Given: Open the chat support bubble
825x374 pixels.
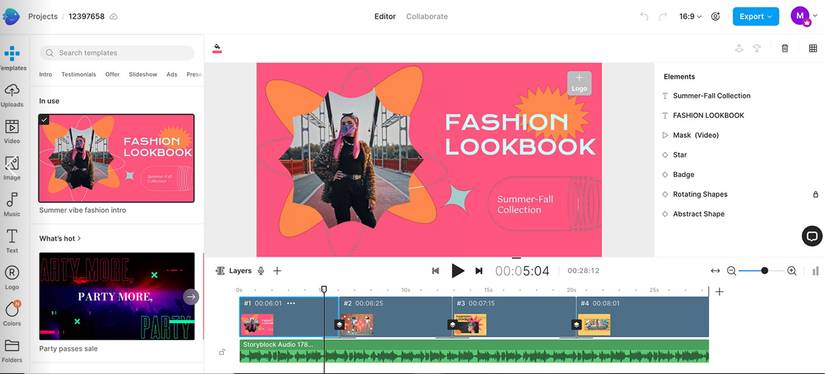Looking at the screenshot, I should (x=812, y=236).
